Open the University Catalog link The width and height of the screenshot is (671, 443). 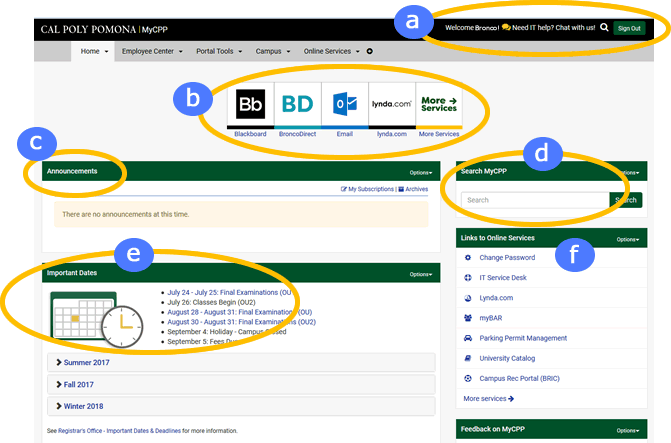pyautogui.click(x=507, y=358)
